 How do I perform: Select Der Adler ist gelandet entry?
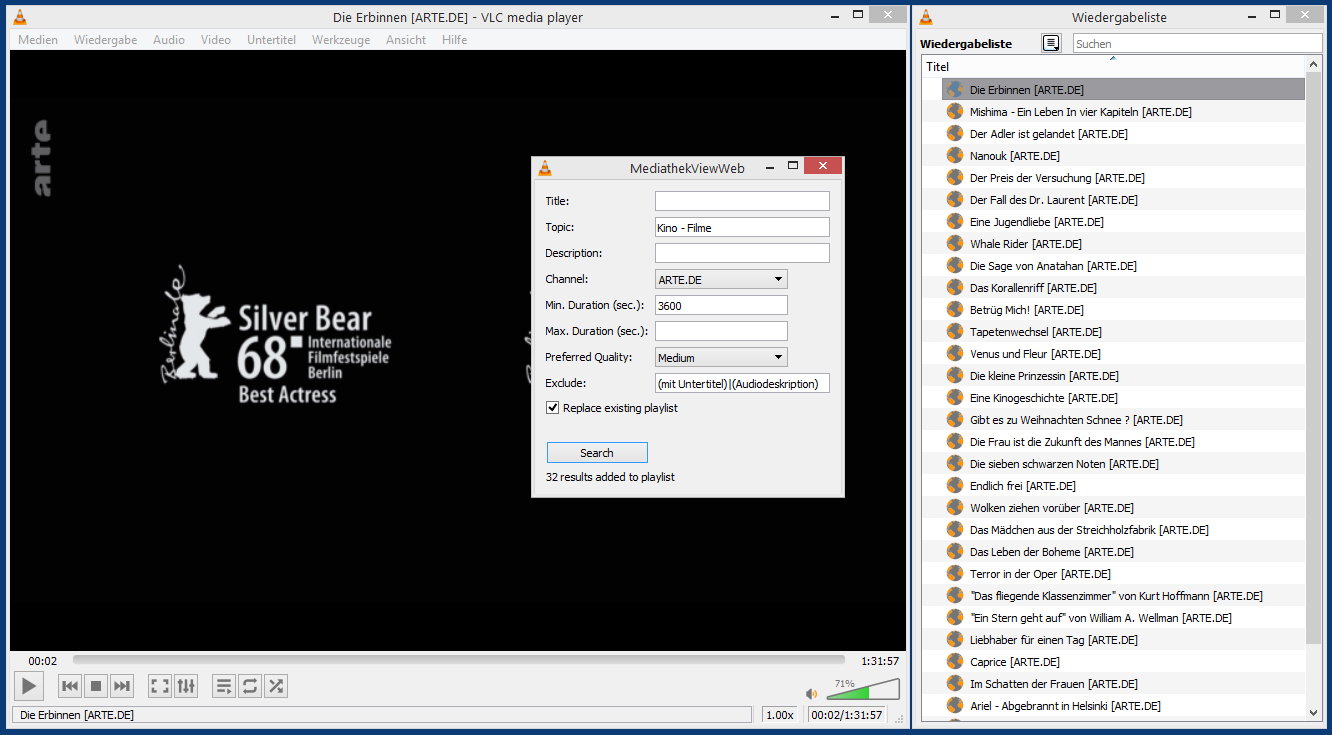coord(1123,134)
